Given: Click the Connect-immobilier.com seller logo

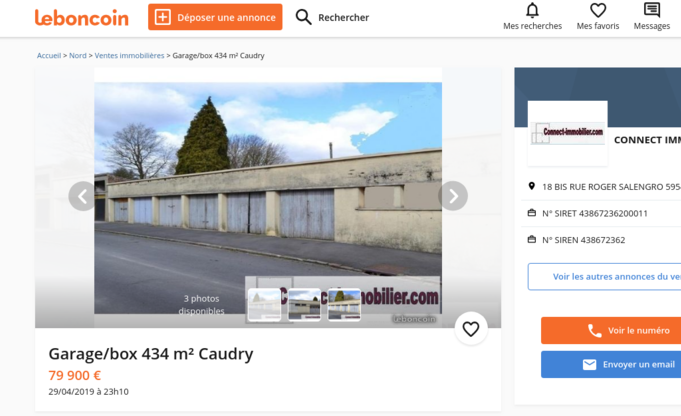Looking at the screenshot, I should coord(567,133).
